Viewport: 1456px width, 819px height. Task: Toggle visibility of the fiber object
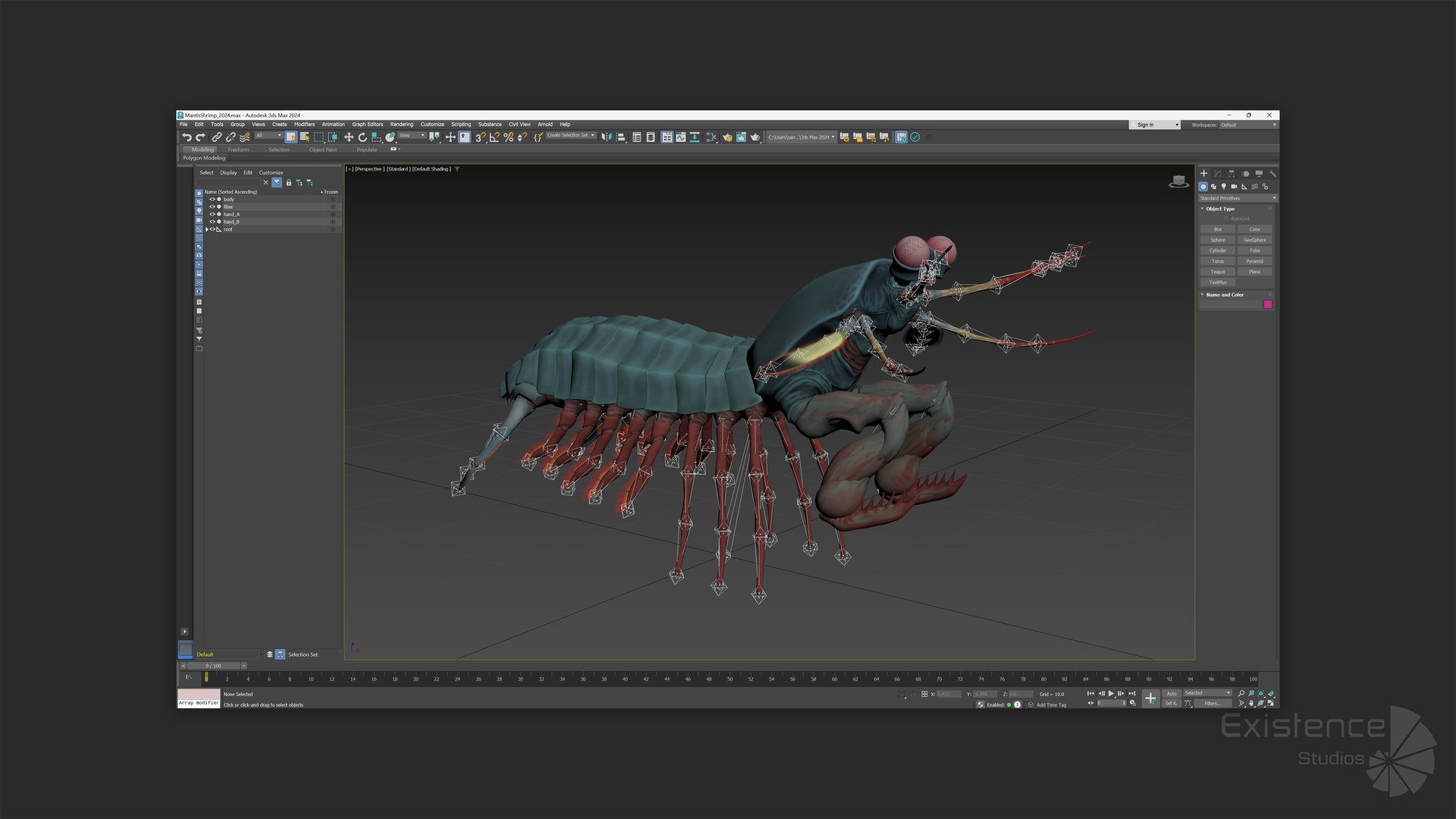pos(212,207)
